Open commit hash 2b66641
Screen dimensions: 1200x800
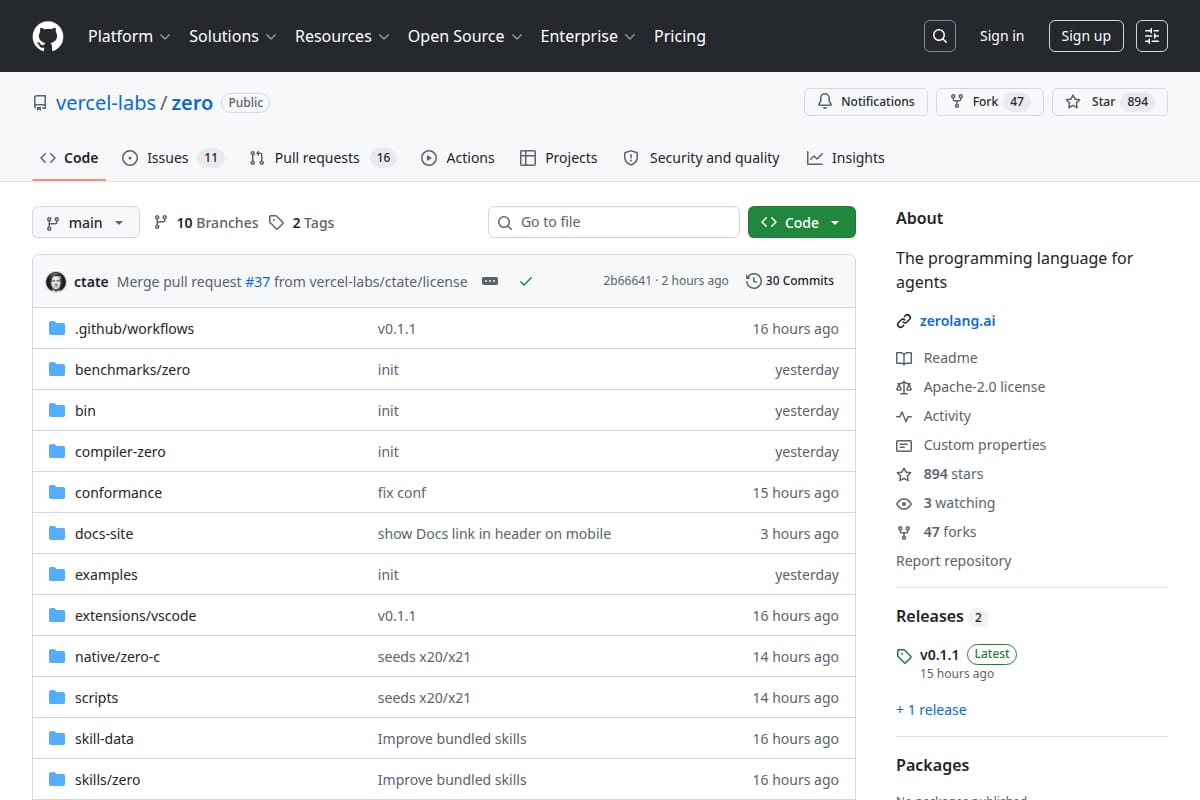pos(627,281)
